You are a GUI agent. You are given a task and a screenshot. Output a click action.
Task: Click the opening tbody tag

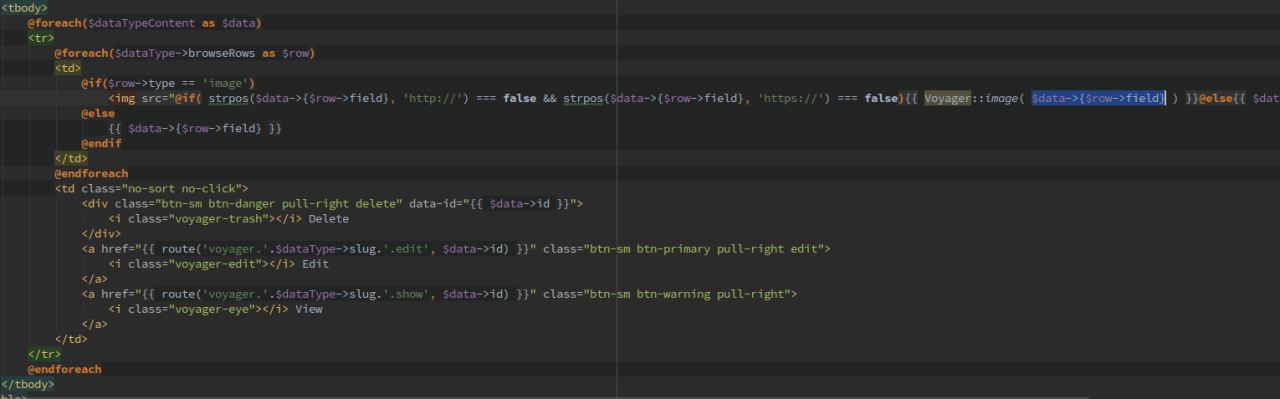(x=24, y=8)
